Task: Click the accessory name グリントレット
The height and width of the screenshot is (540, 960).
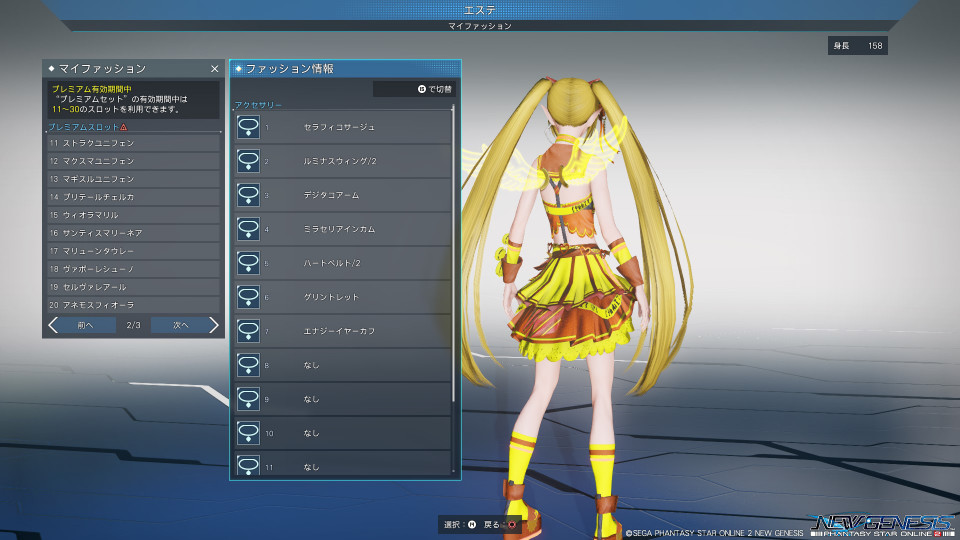Action: click(x=331, y=297)
